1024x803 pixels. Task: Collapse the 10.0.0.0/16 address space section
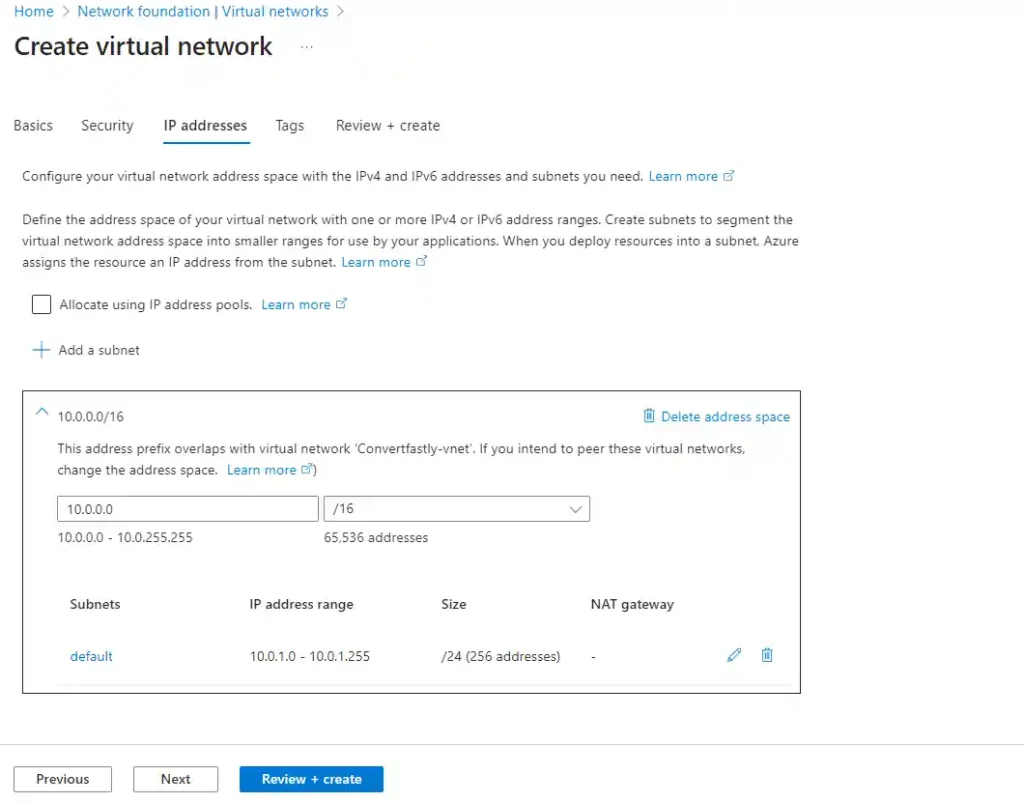pos(41,411)
